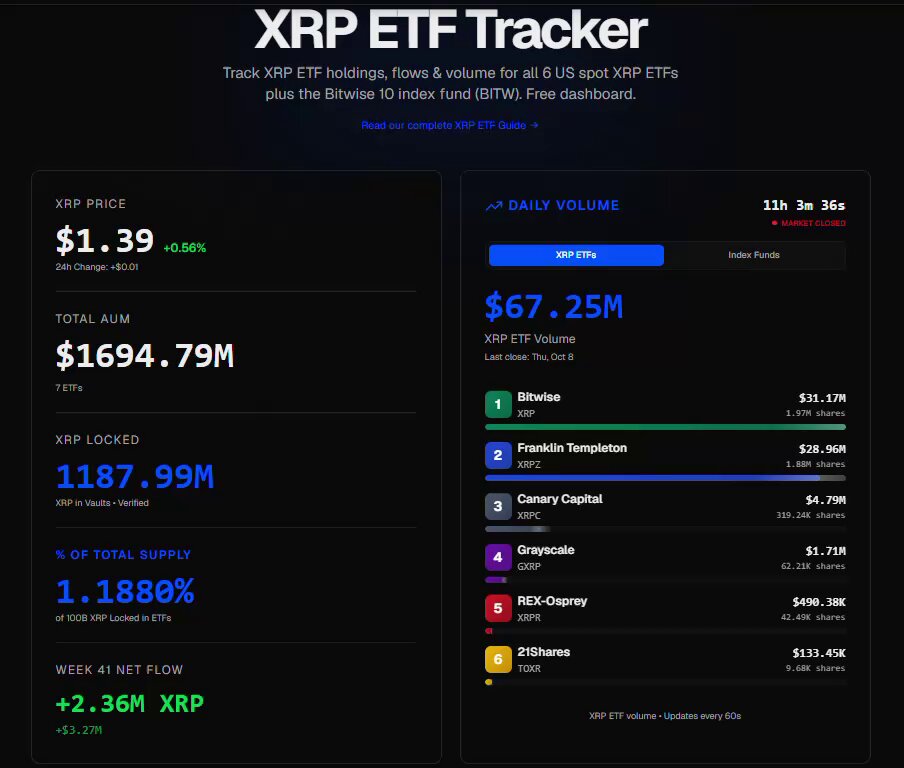Click the 21Shares fund name
The width and height of the screenshot is (904, 768).
tap(544, 652)
